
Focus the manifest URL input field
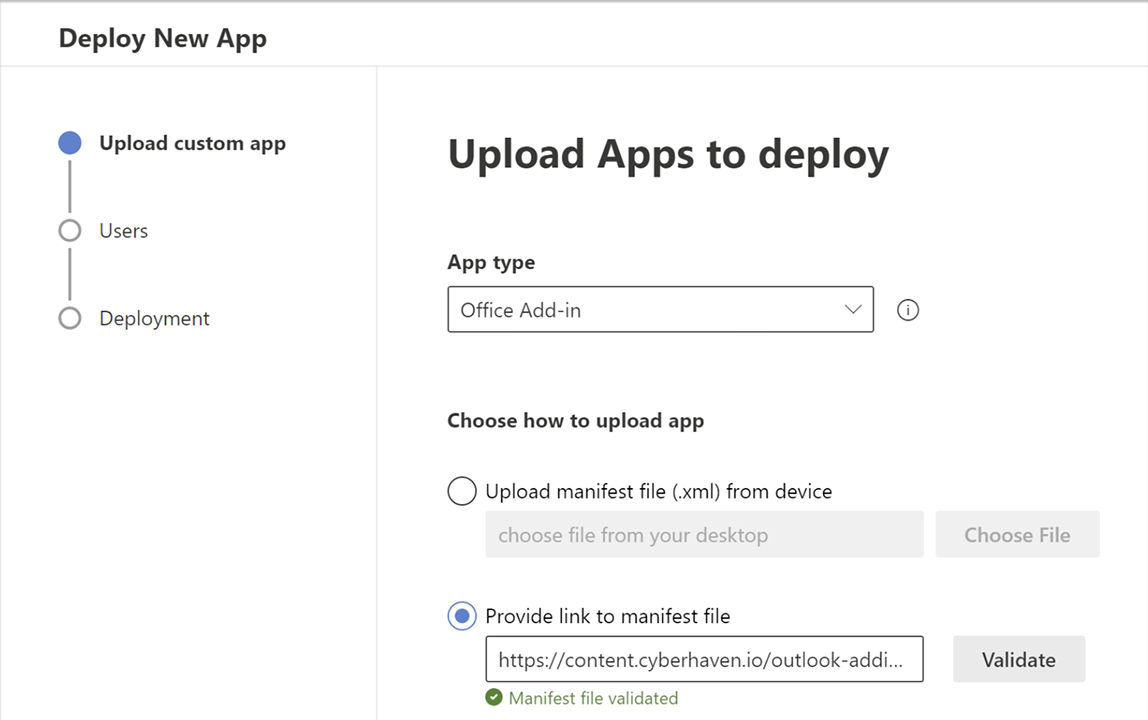click(x=704, y=660)
